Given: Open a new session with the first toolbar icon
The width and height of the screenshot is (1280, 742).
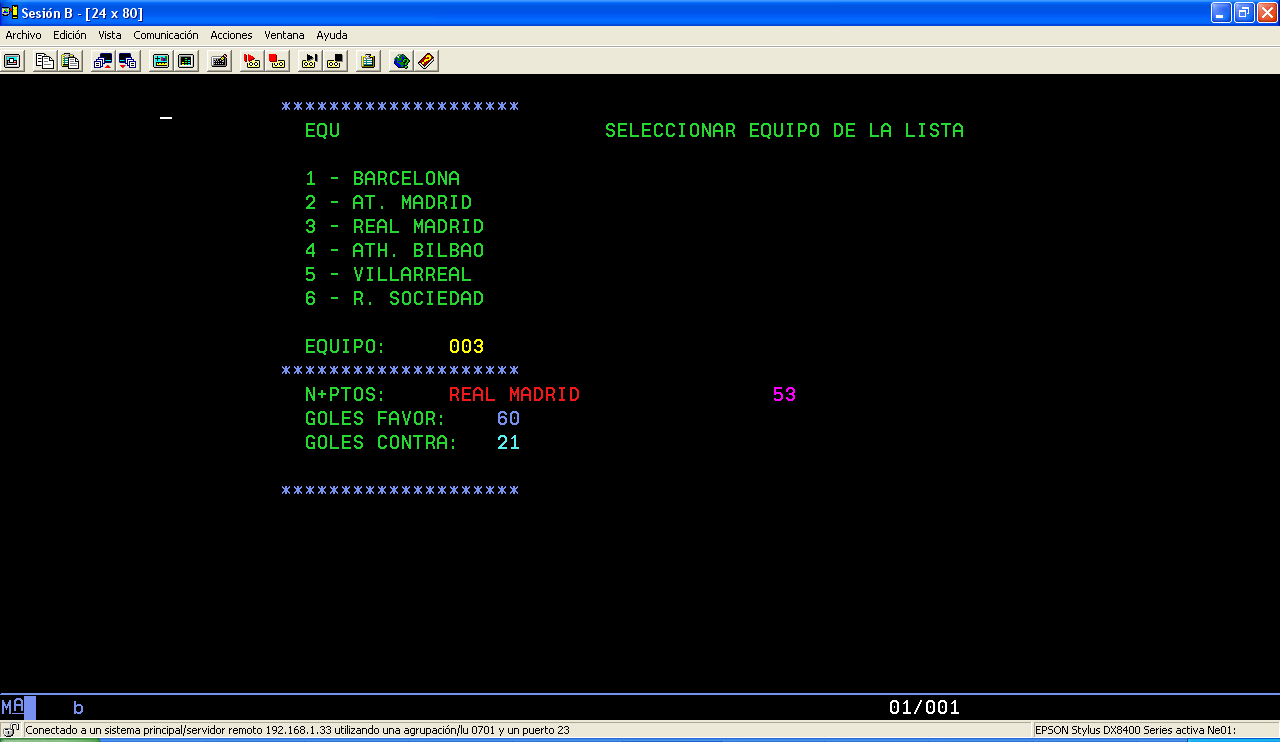Looking at the screenshot, I should click(12, 60).
